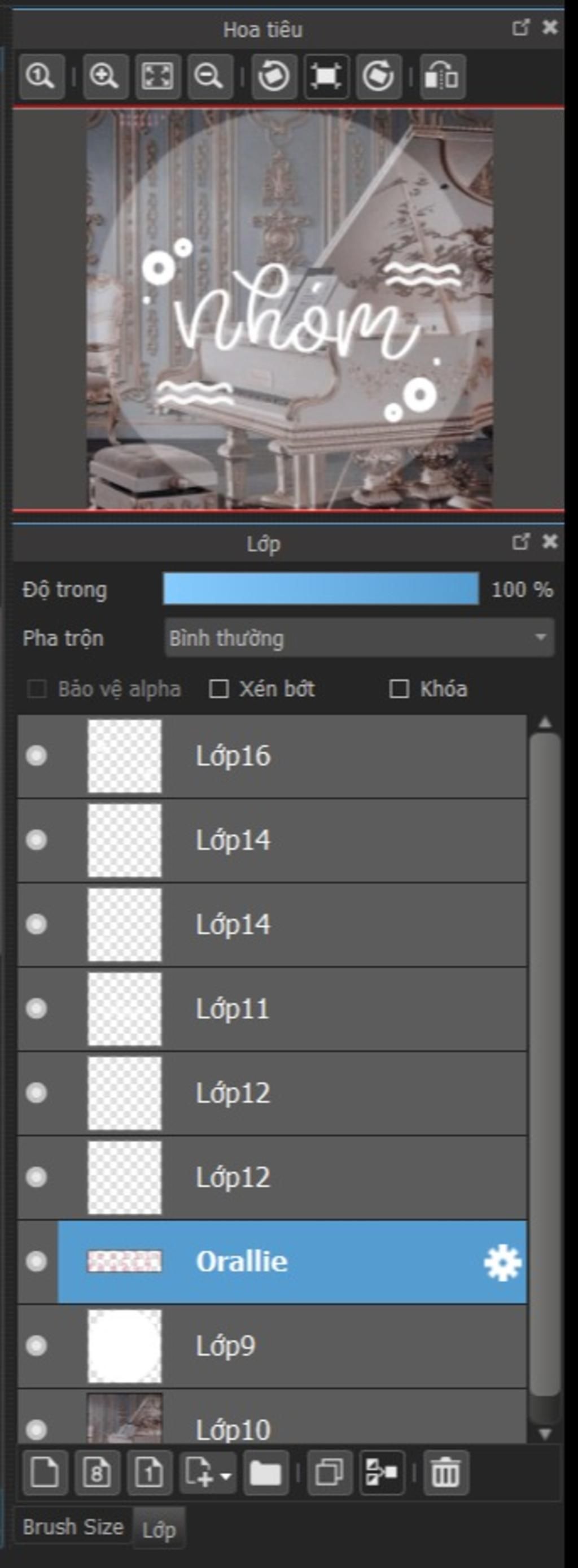Open the add special layer dropdown arrow
The image size is (578, 1568).
[226, 1476]
